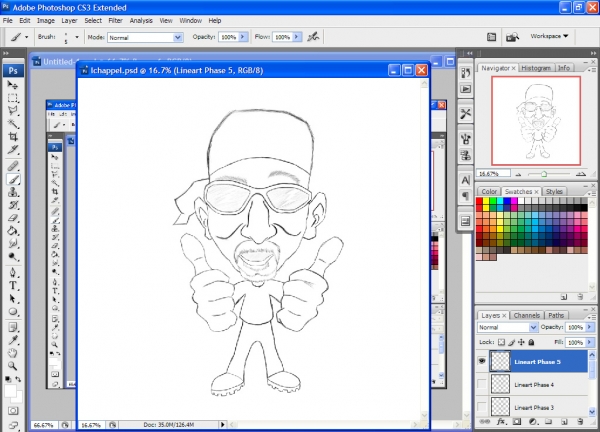Open the Flow slider arrow
The height and width of the screenshot is (432, 600).
[x=297, y=37]
